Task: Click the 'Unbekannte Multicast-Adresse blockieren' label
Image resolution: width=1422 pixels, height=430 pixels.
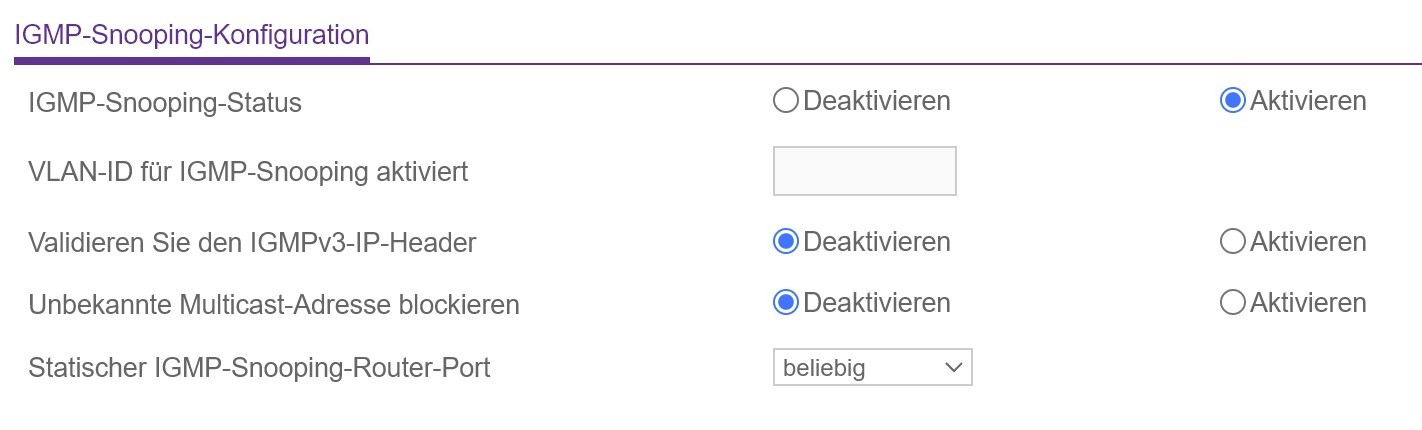Action: tap(274, 304)
